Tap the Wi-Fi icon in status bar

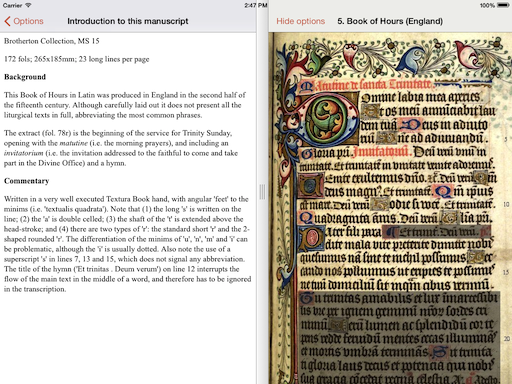(x=28, y=5)
